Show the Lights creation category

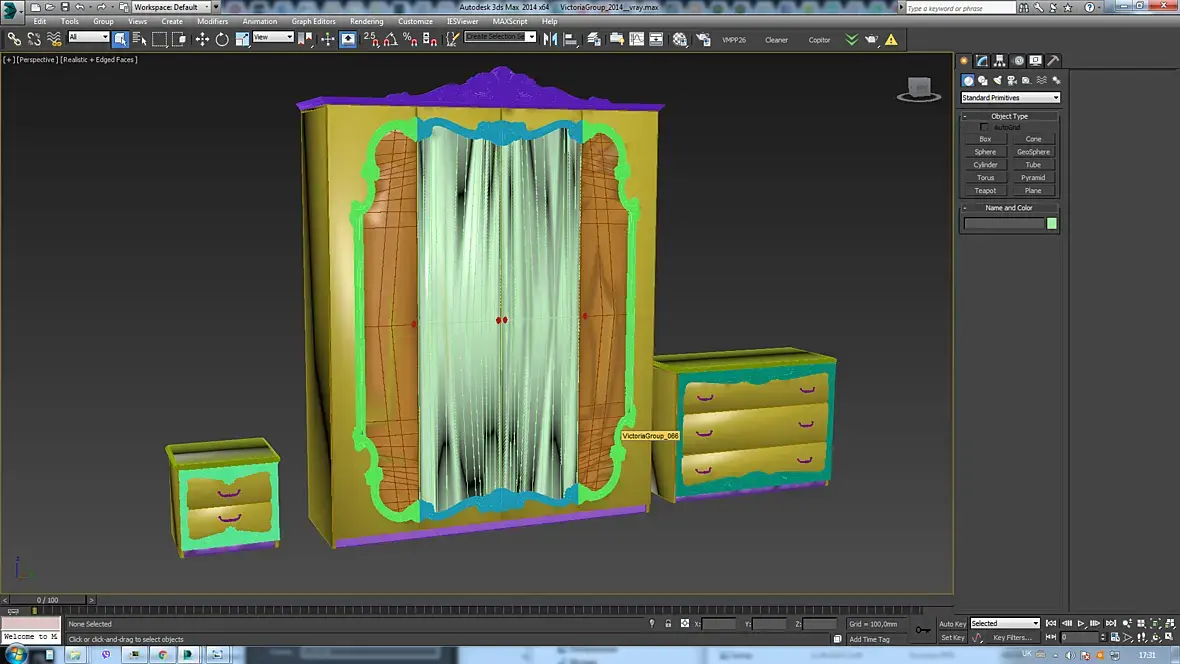tap(997, 80)
